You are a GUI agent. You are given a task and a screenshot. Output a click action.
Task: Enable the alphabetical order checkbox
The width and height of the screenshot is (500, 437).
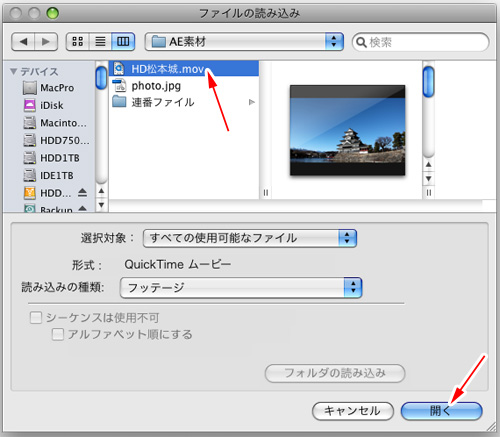point(58,334)
